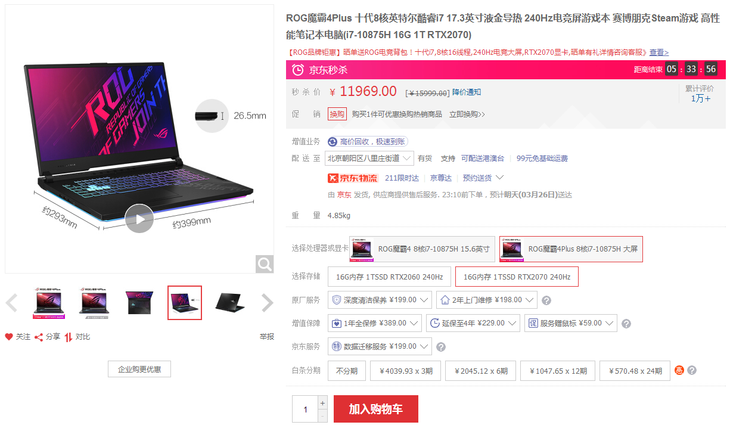Show next product thumbnails
Image resolution: width=730 pixels, height=425 pixels.
(x=267, y=303)
